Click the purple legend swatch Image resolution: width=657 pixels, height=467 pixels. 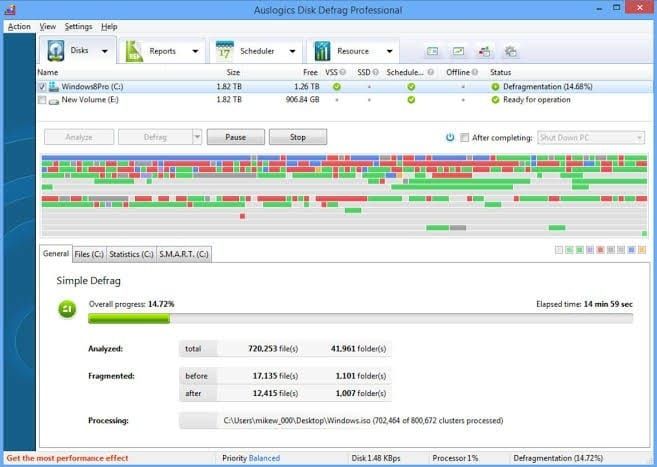pos(590,250)
